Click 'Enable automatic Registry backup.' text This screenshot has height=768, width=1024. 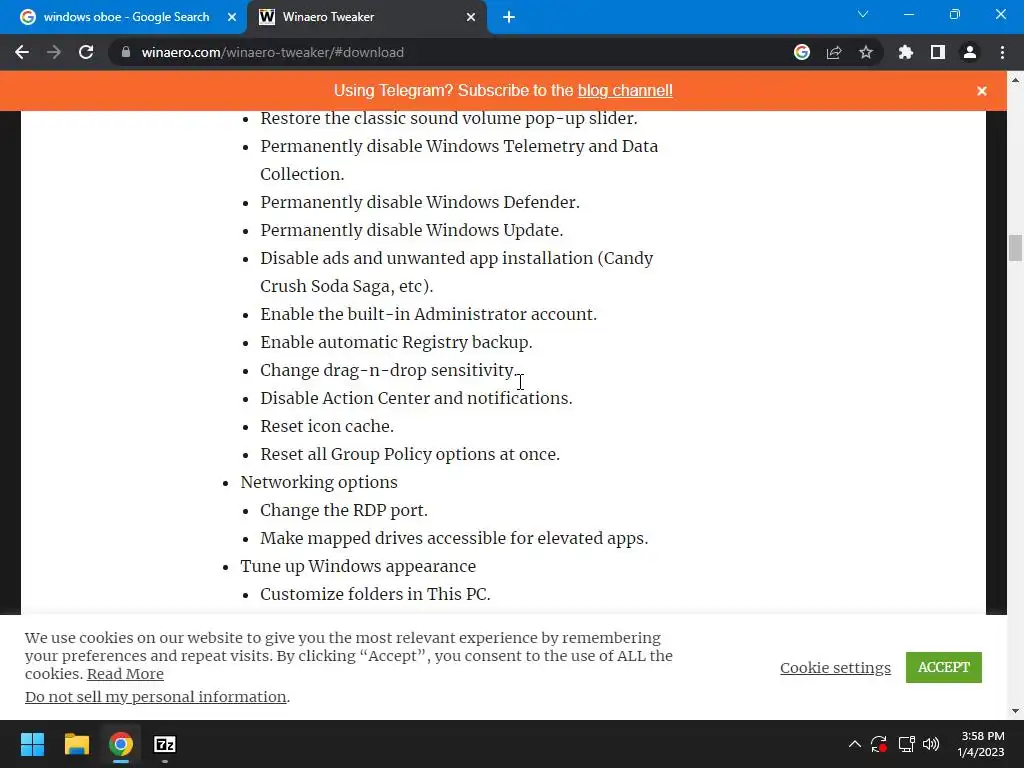pos(396,342)
